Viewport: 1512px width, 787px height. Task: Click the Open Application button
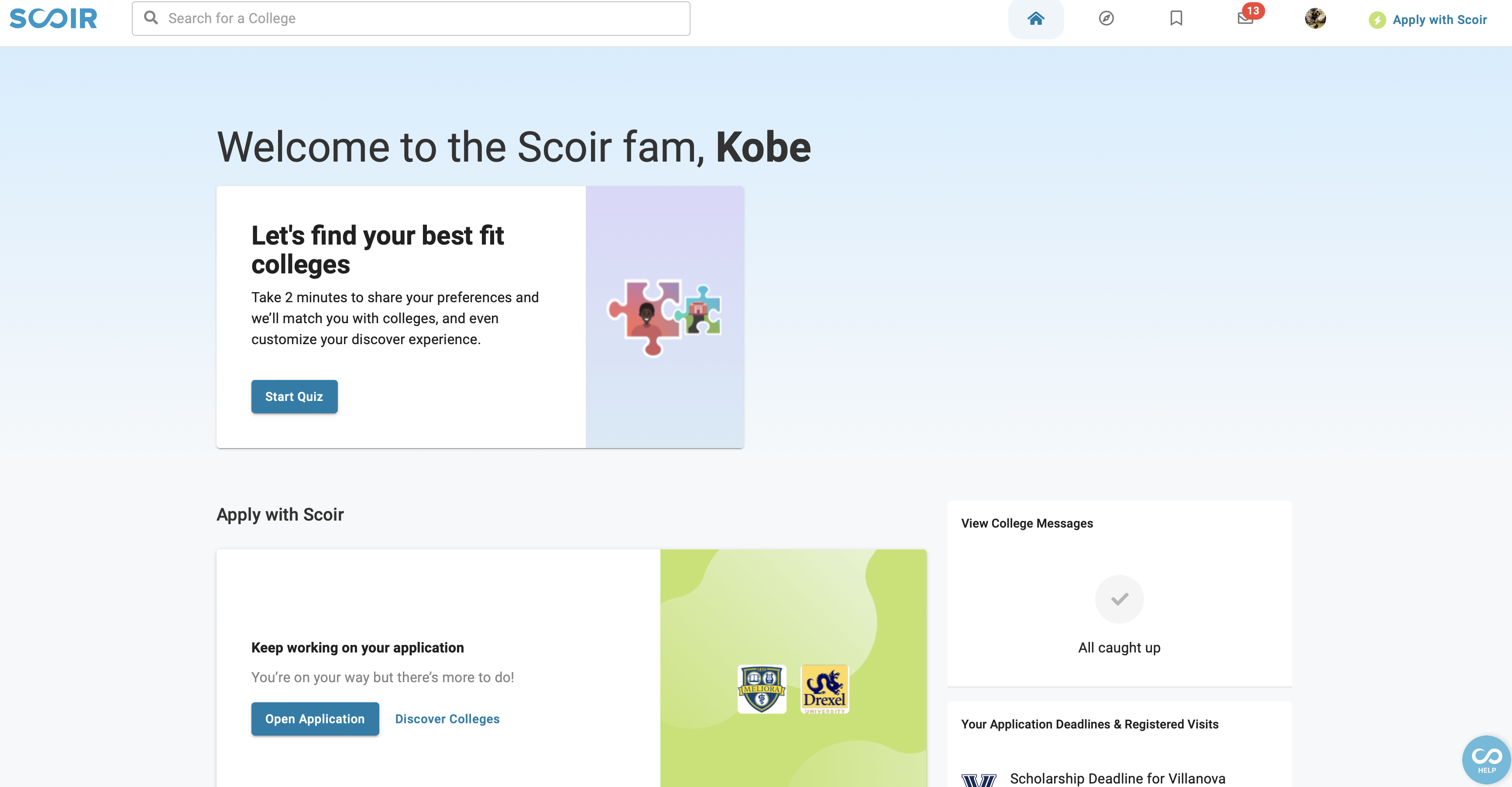click(315, 718)
